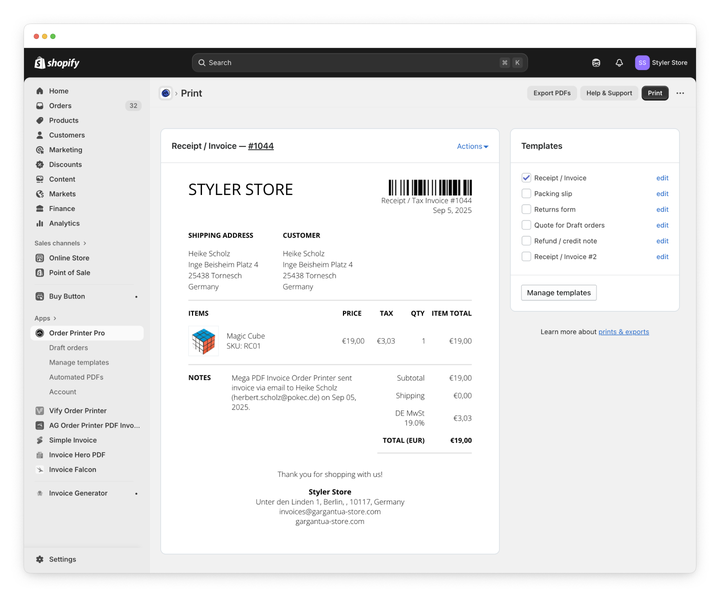Viewport: 720px width, 597px height.
Task: Open the Actions dropdown
Action: click(x=472, y=146)
